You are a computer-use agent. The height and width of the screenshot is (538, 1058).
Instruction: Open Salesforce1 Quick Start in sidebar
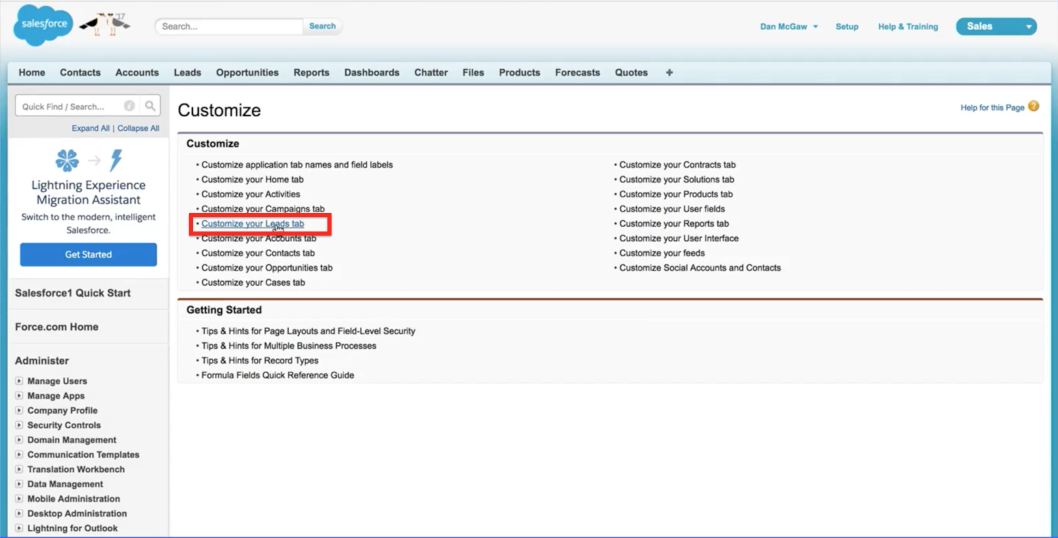tap(73, 293)
